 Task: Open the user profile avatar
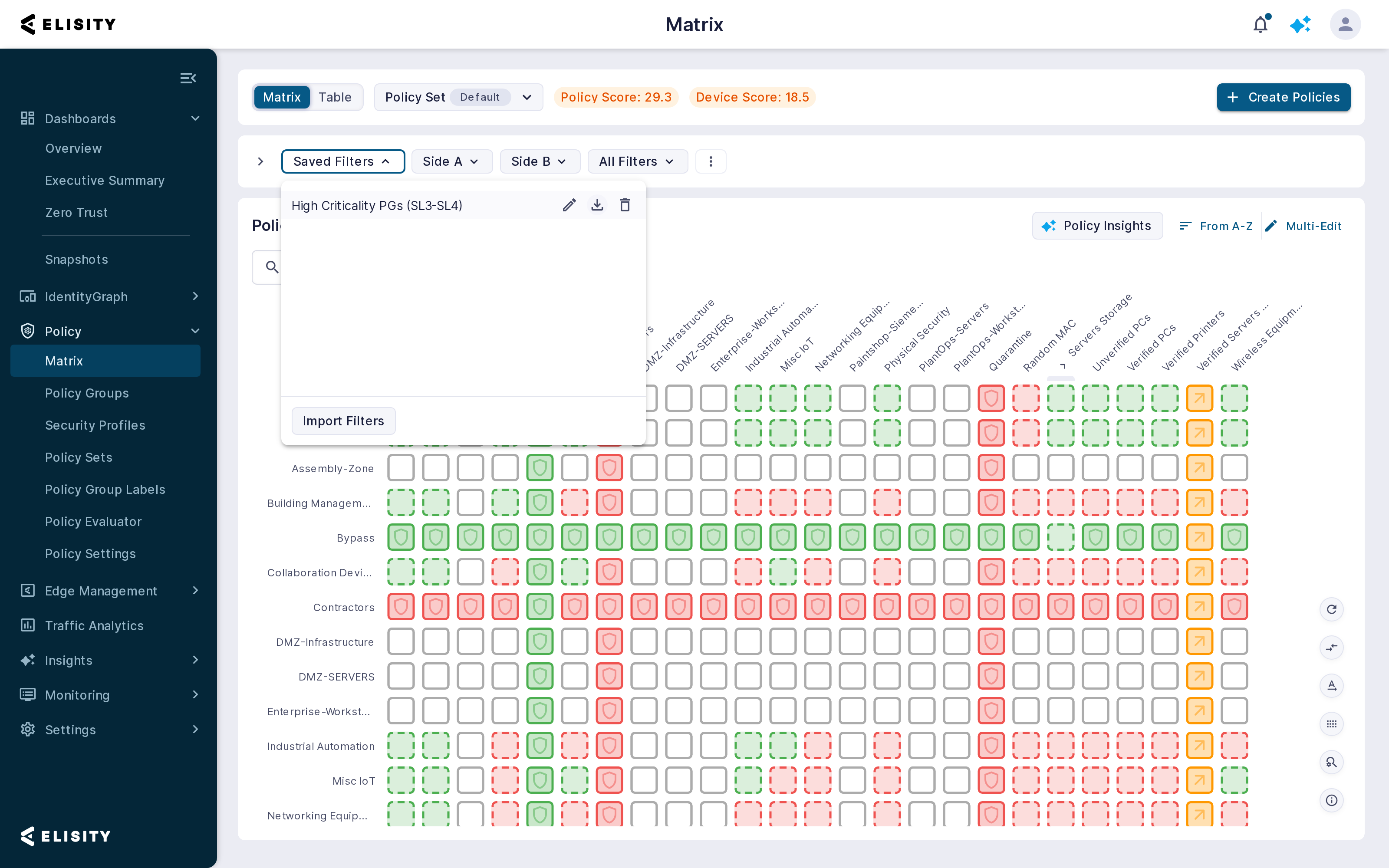pyautogui.click(x=1345, y=25)
